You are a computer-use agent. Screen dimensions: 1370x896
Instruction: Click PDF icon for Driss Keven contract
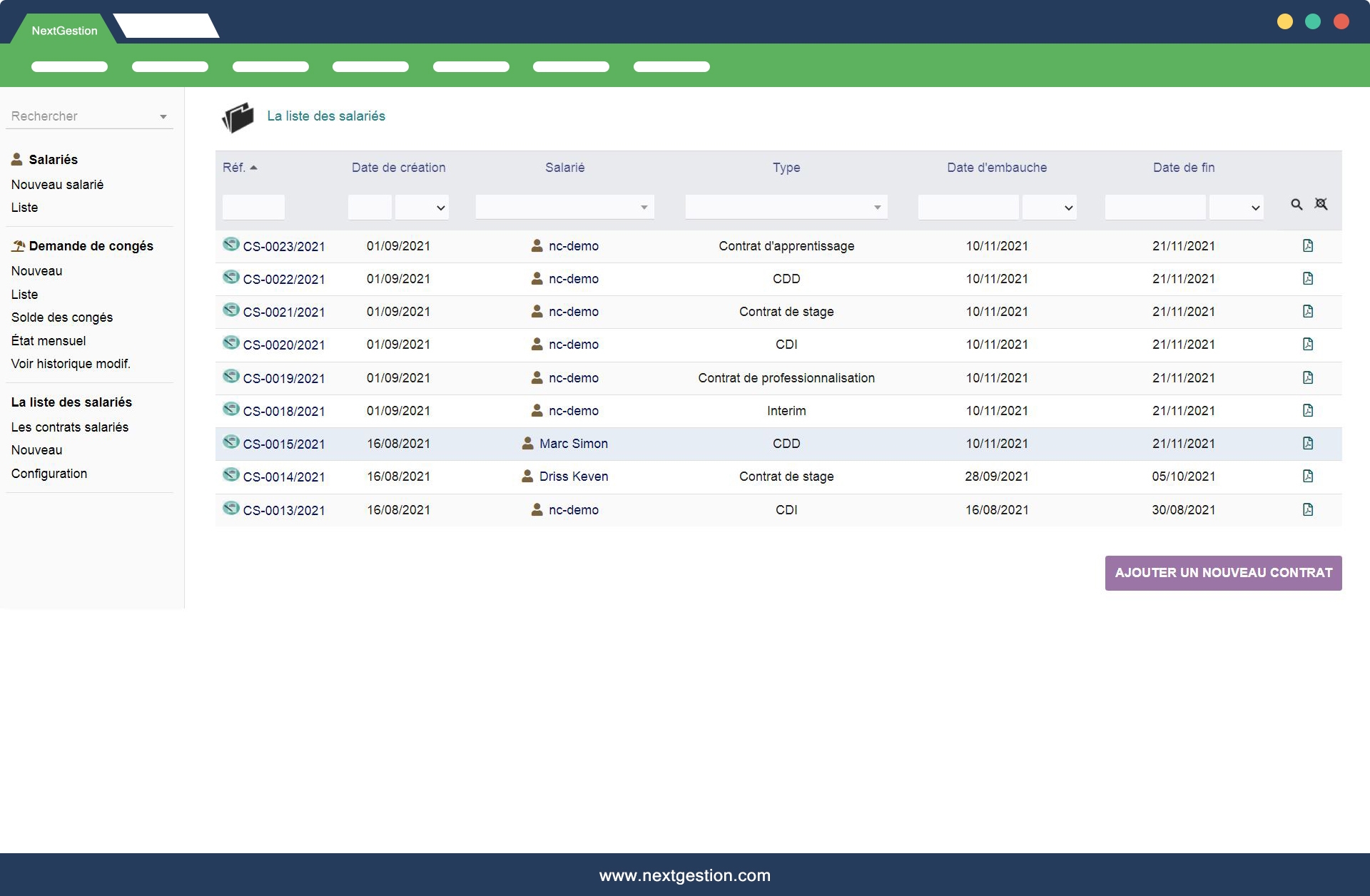tap(1307, 477)
